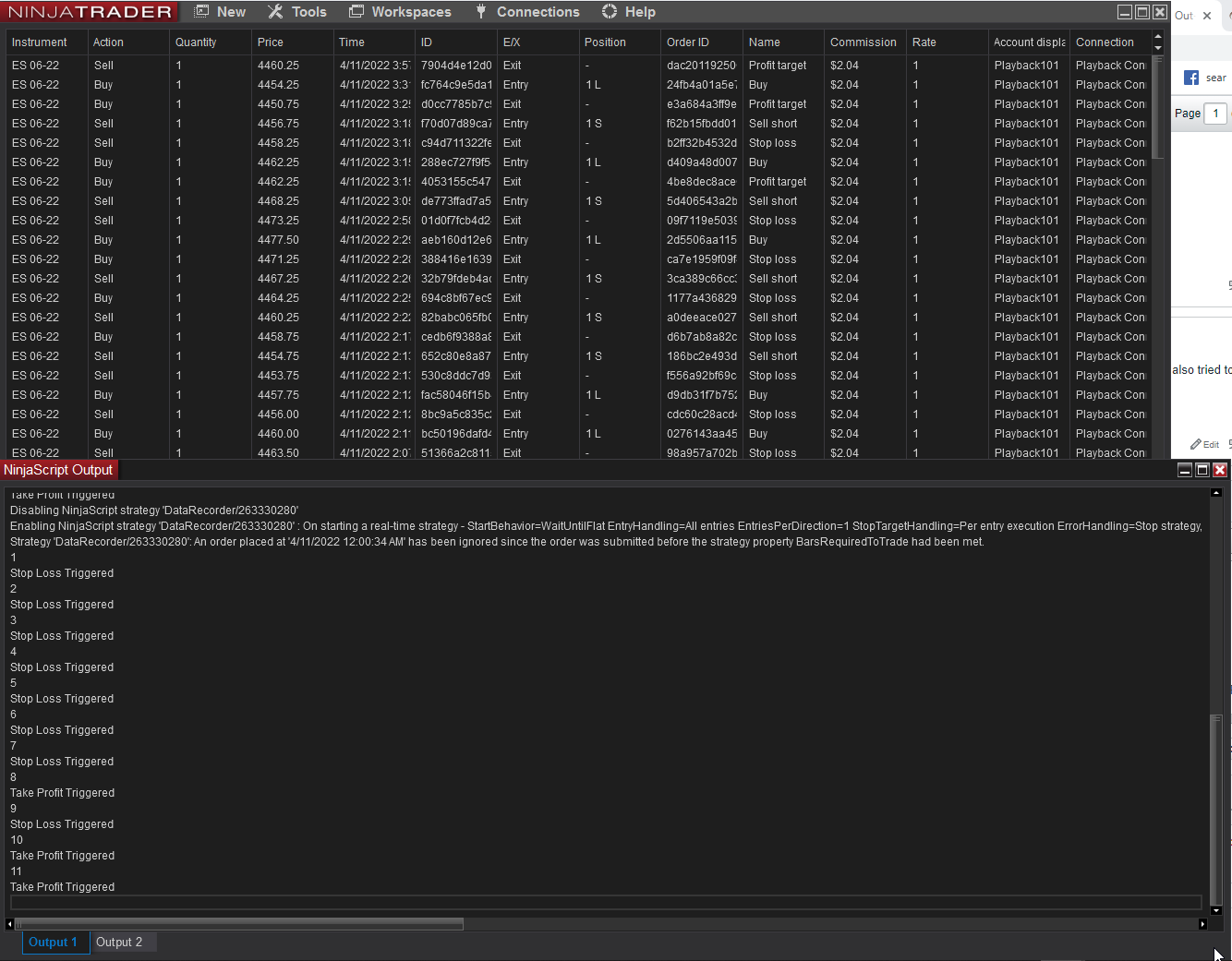1232x961 pixels.
Task: Select price 4468.25 cell
Action: click(x=292, y=201)
